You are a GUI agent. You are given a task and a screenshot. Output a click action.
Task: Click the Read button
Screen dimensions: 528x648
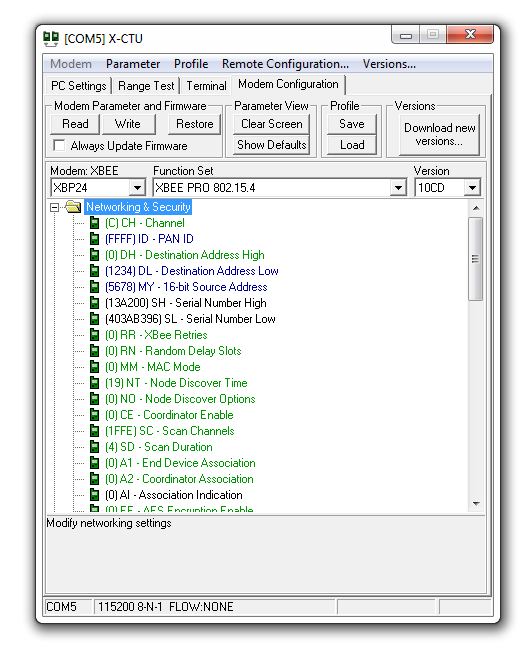(75, 124)
